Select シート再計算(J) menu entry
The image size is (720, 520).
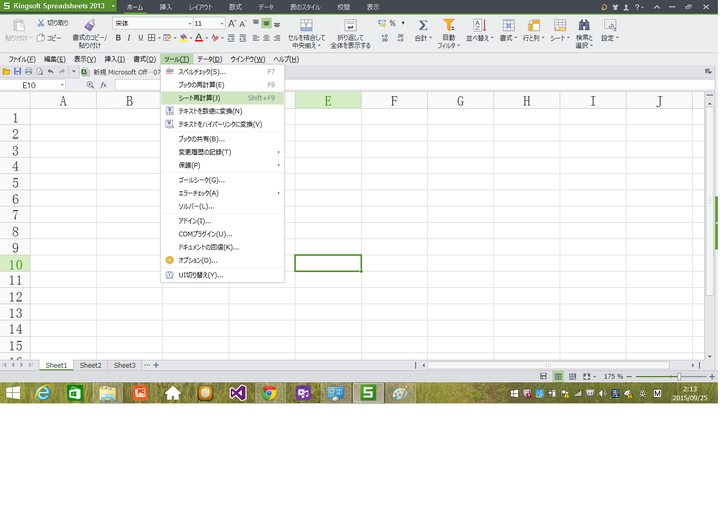[223, 98]
